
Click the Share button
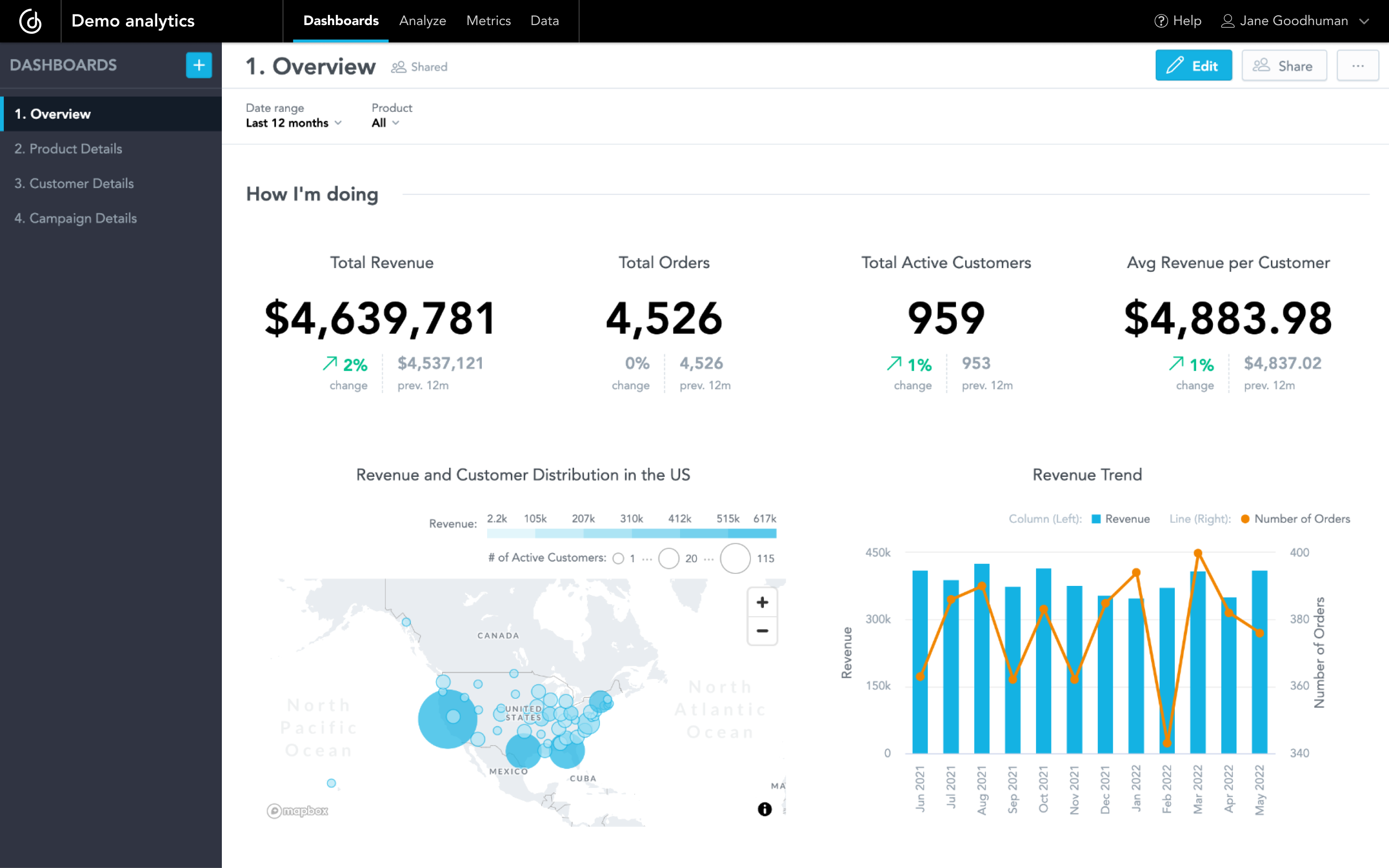[1283, 66]
